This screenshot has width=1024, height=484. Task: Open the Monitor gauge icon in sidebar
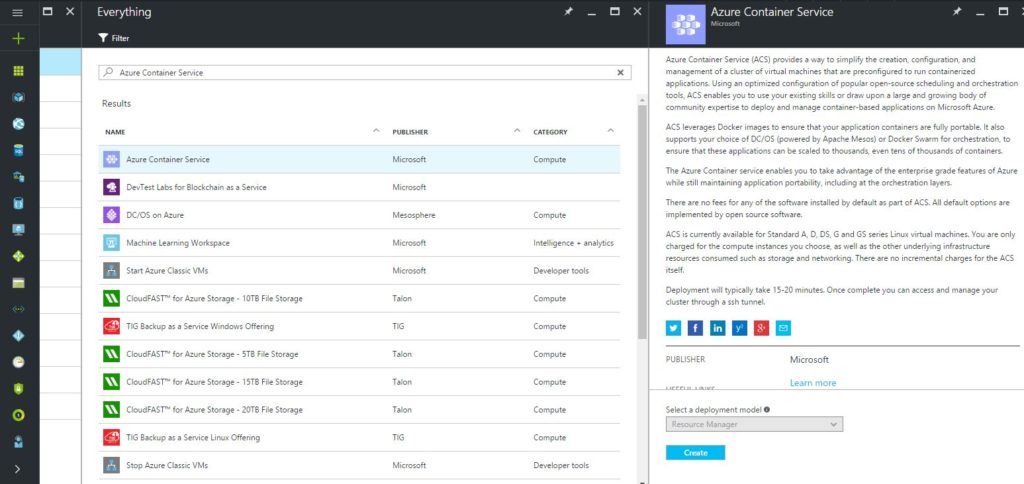(x=18, y=362)
